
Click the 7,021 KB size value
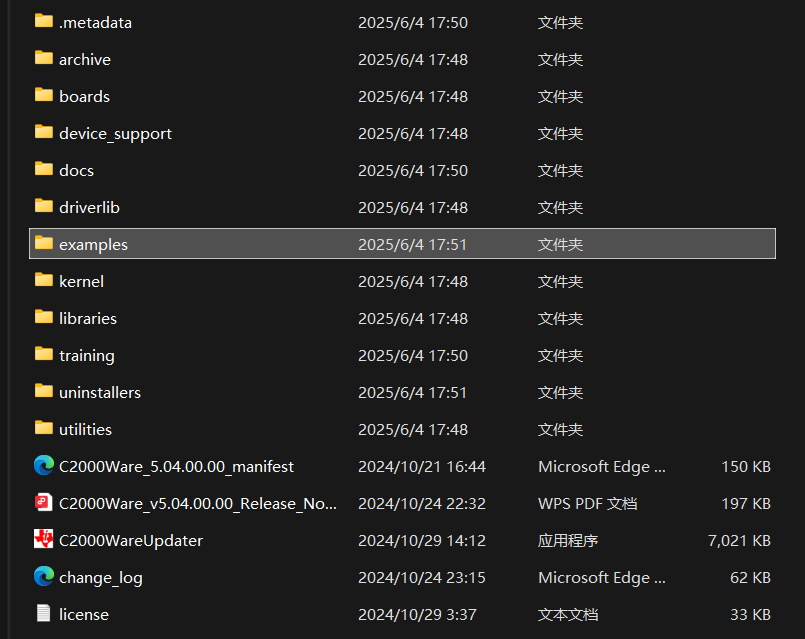[x=739, y=540]
